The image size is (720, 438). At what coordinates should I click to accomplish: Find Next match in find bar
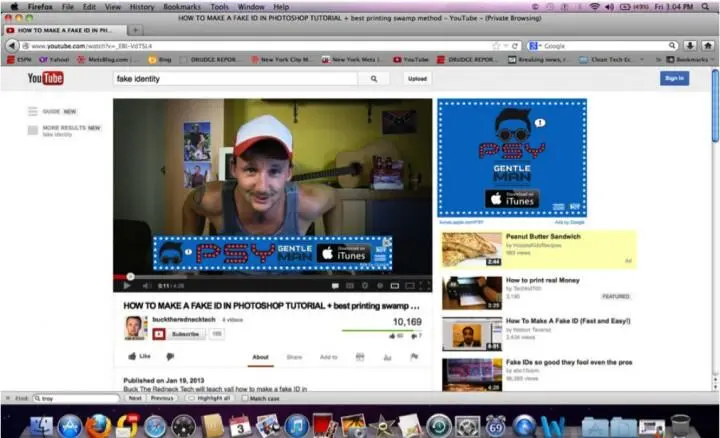tap(135, 399)
